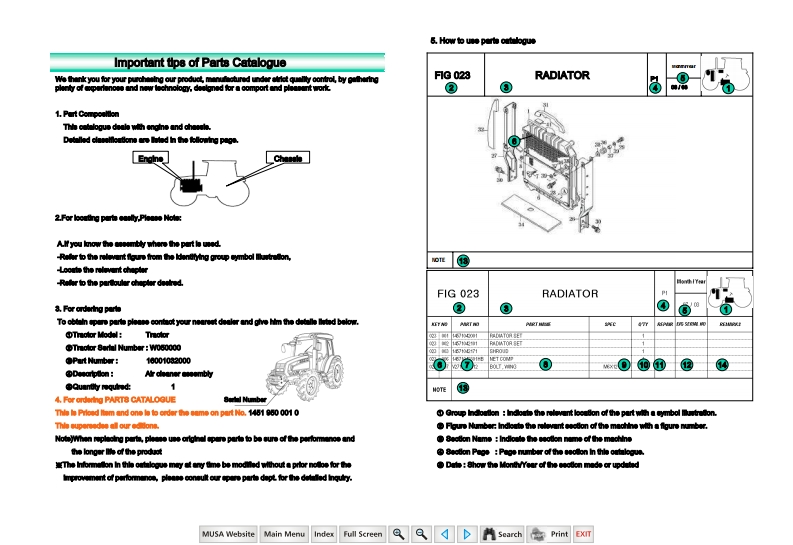
Task: Click the Important tips of Parts Catalogue heading
Action: 200,62
